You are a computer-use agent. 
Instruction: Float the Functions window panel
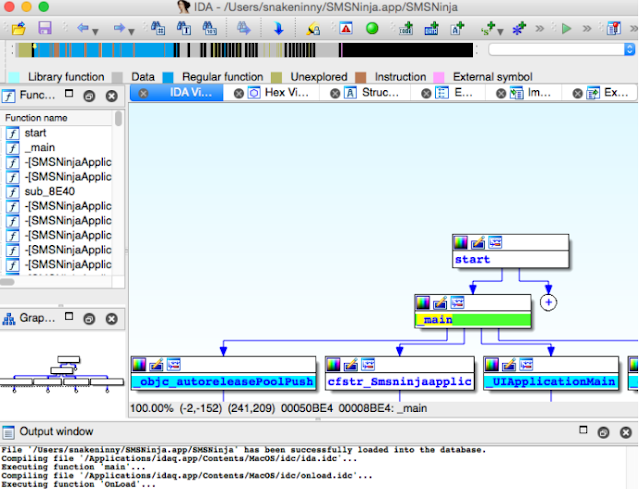[x=89, y=96]
